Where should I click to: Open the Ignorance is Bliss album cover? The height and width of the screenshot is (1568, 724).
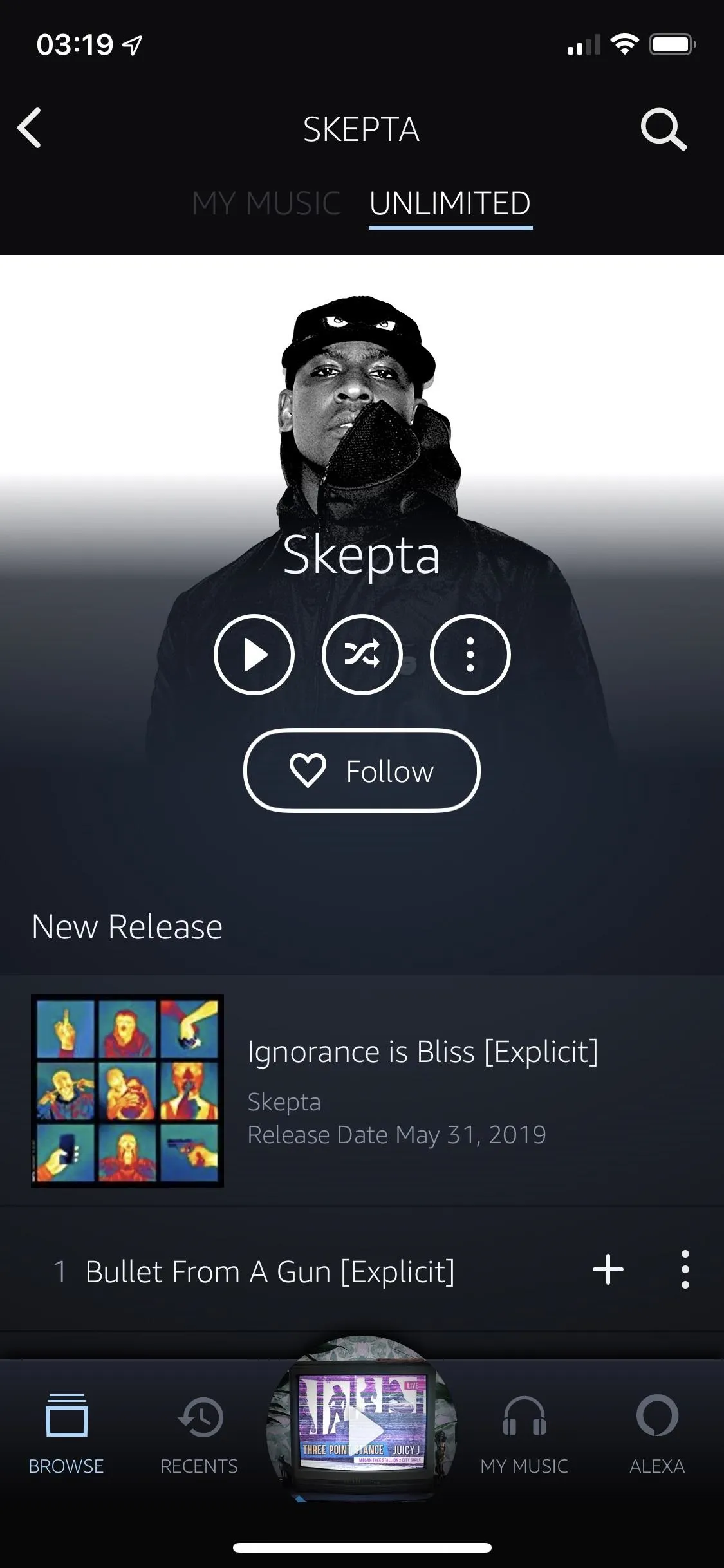pos(127,1091)
